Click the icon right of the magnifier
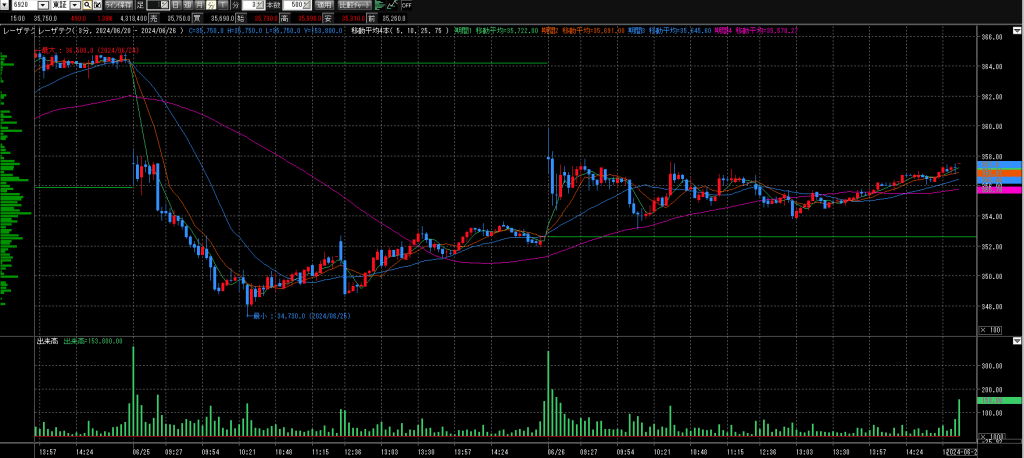 point(97,5)
